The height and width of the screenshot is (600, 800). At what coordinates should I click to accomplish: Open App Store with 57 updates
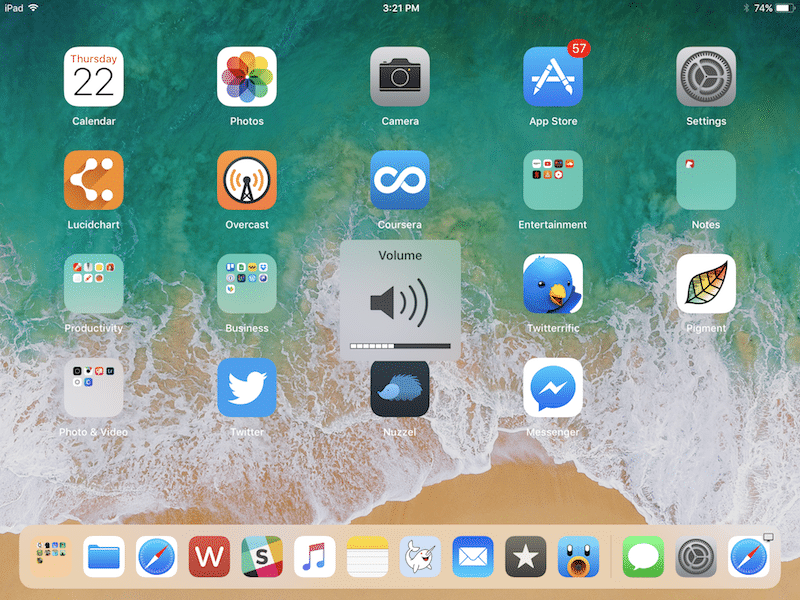pos(553,77)
